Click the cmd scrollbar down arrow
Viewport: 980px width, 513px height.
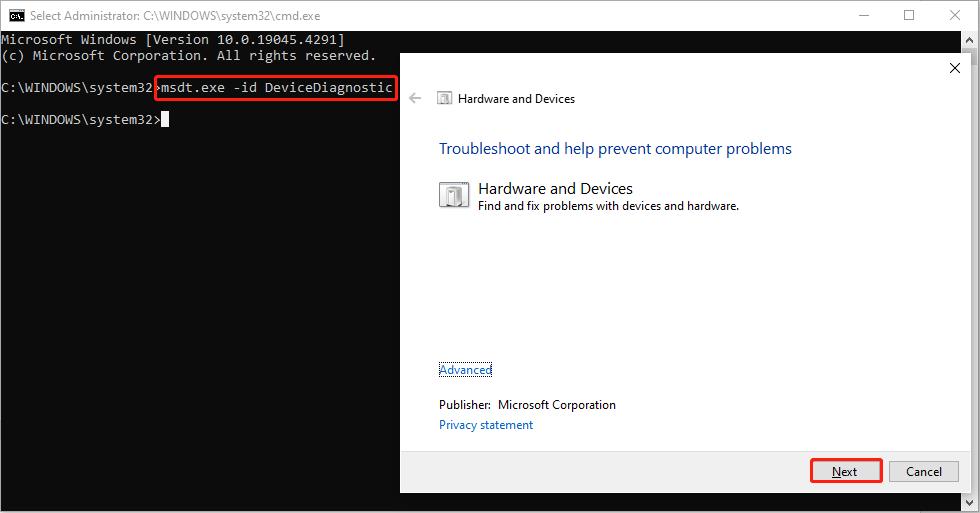pos(969,502)
